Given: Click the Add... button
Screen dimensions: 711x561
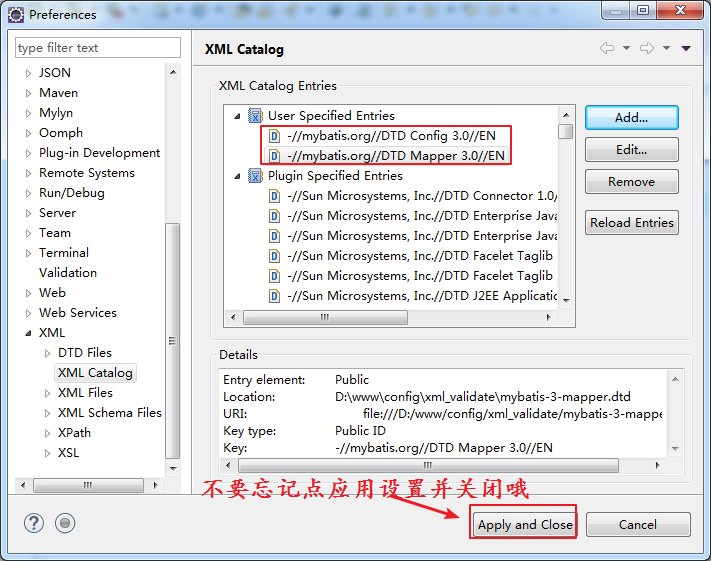Looking at the screenshot, I should [632, 118].
